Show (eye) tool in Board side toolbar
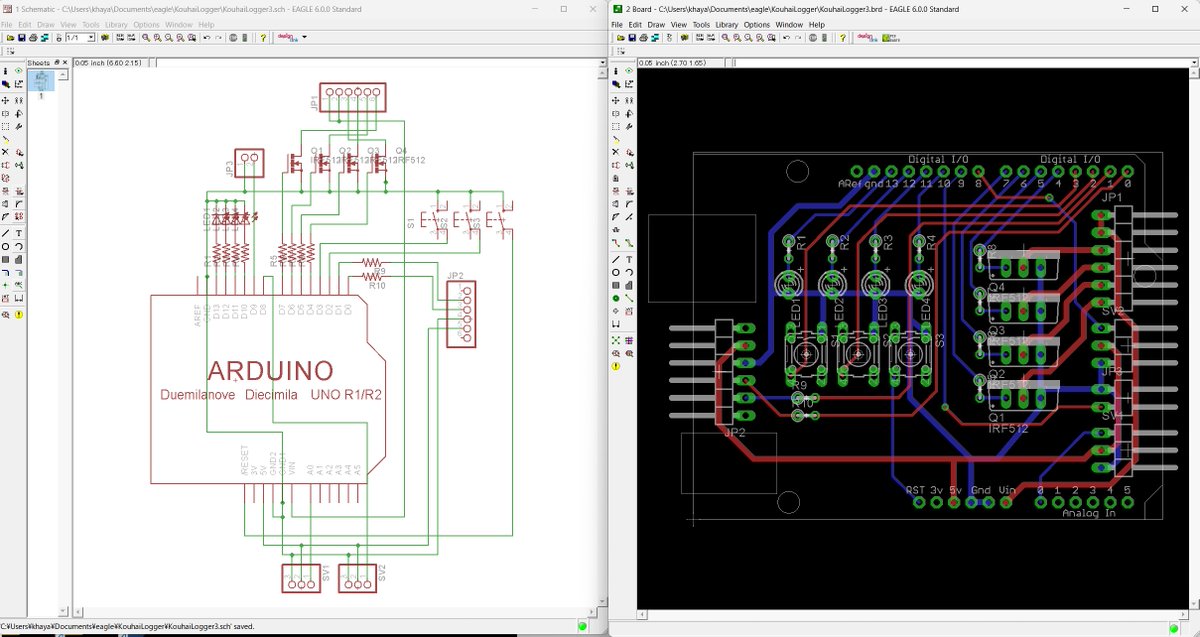The width and height of the screenshot is (1200, 637). point(628,71)
